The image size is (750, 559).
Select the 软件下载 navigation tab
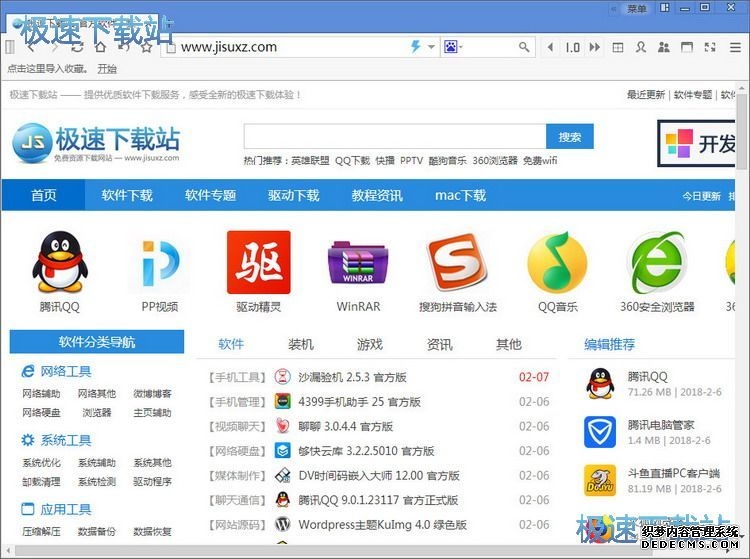(127, 195)
